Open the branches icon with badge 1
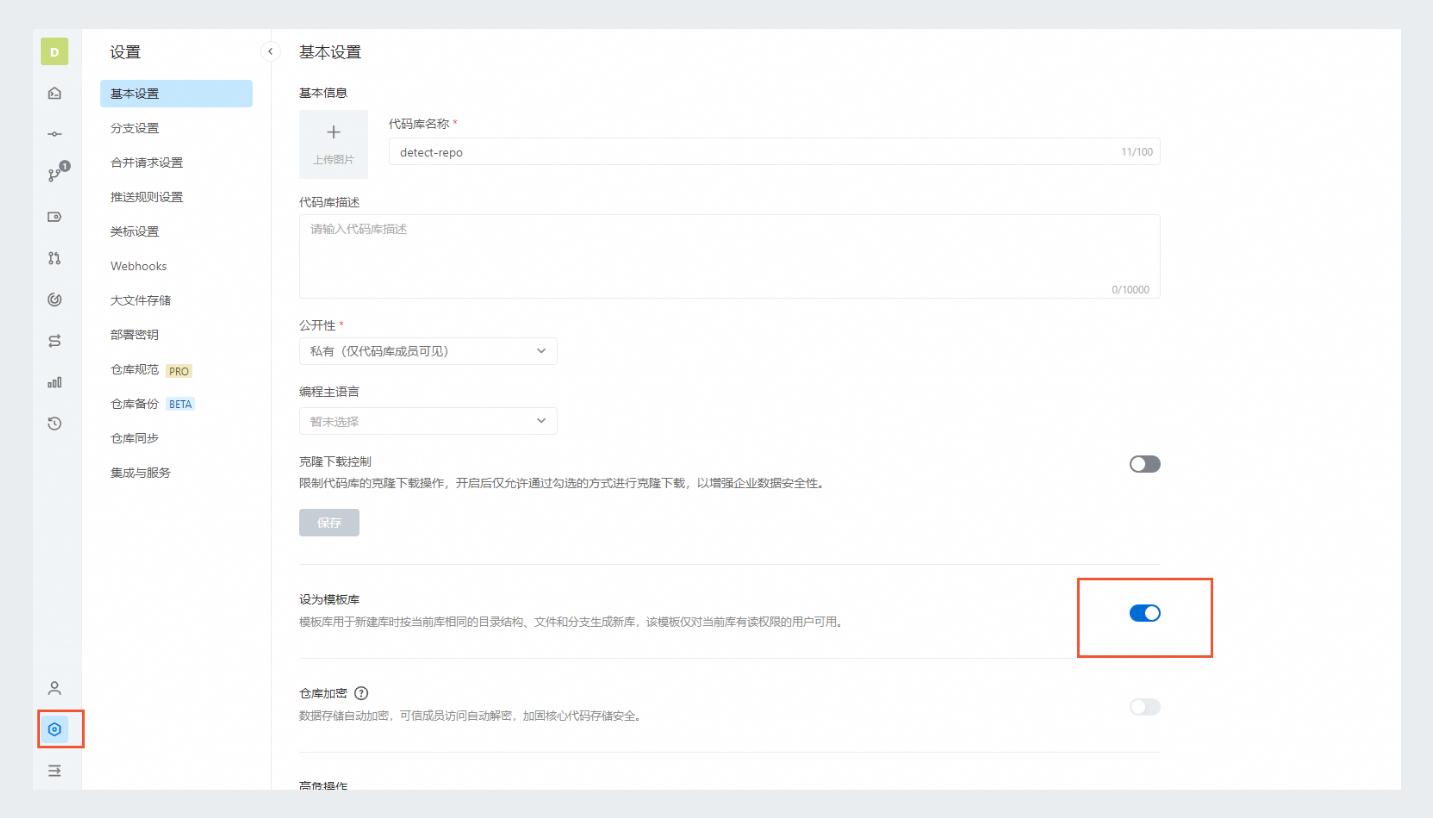This screenshot has height=818, width=1433. coord(56,174)
